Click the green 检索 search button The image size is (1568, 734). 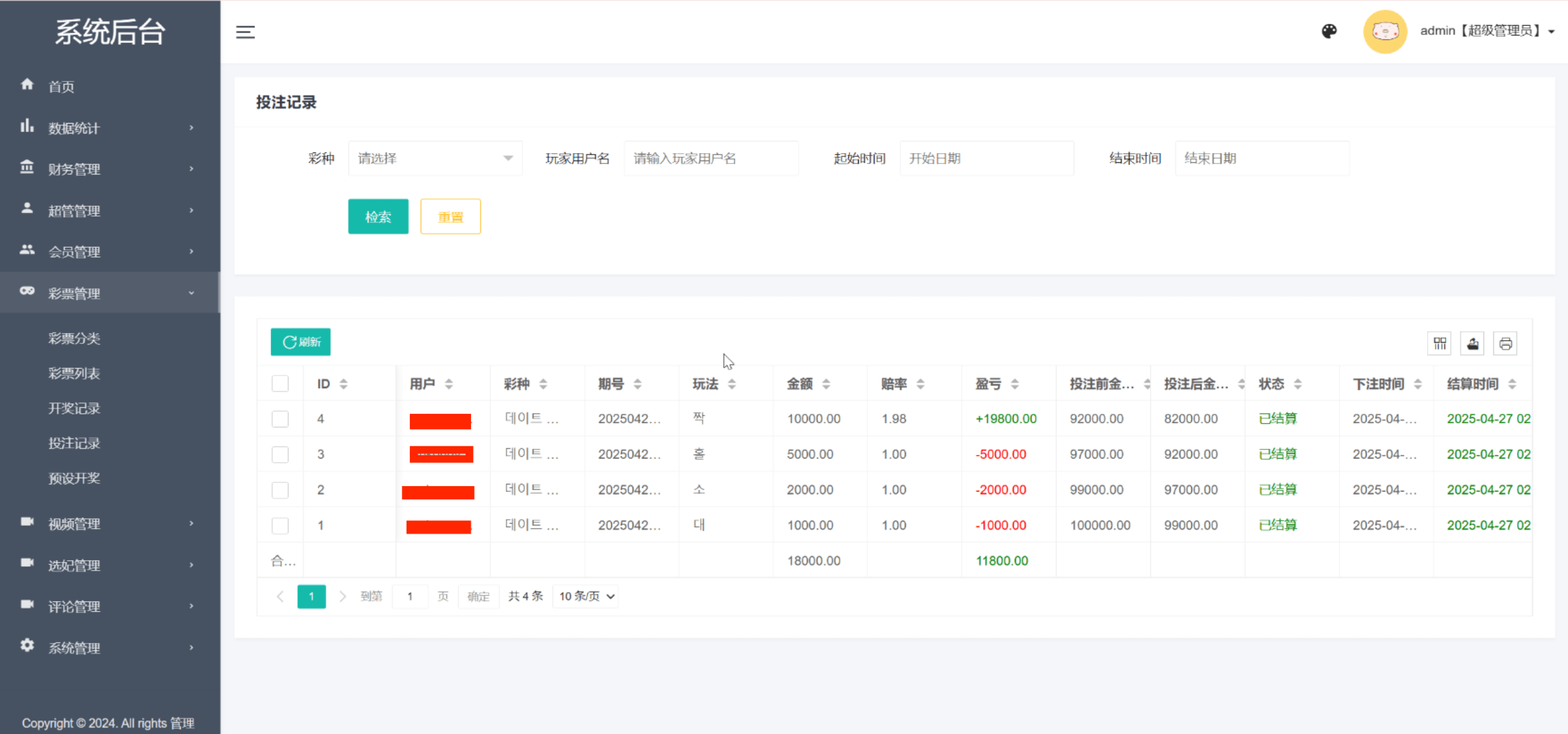tap(378, 217)
